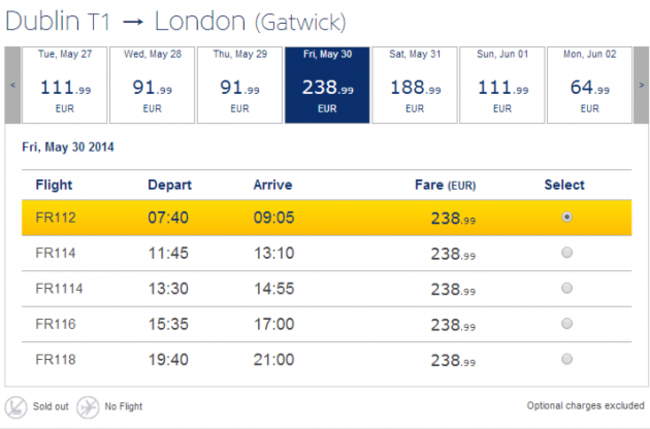Select flight FR118 radio button
The width and height of the screenshot is (650, 429).
[x=567, y=358]
